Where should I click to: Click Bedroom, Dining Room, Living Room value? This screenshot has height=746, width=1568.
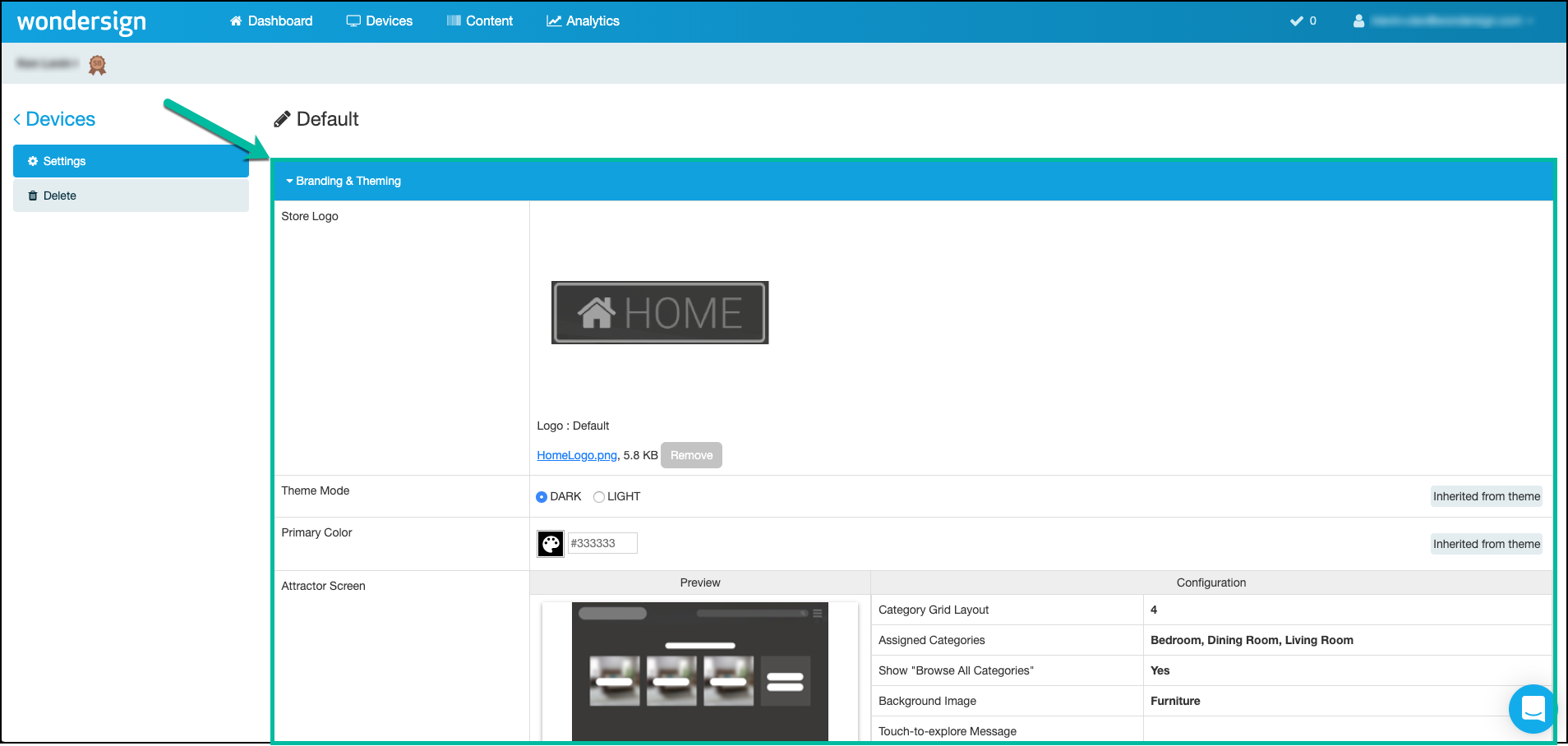click(1252, 640)
